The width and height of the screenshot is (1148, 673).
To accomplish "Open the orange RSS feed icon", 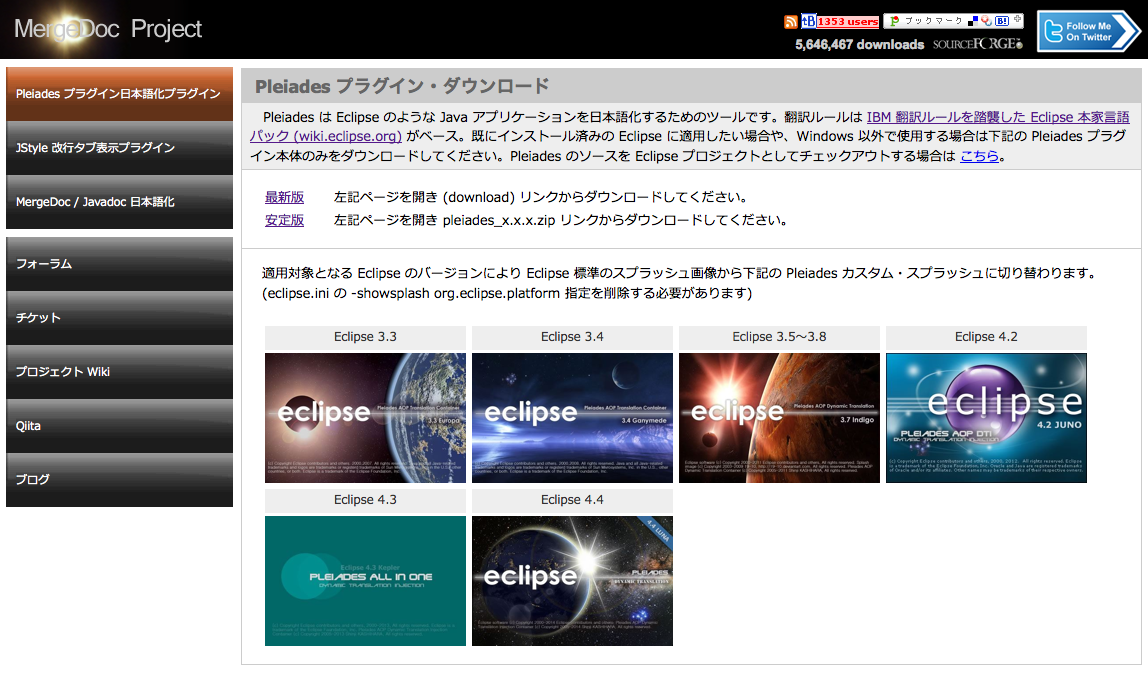I will click(791, 22).
